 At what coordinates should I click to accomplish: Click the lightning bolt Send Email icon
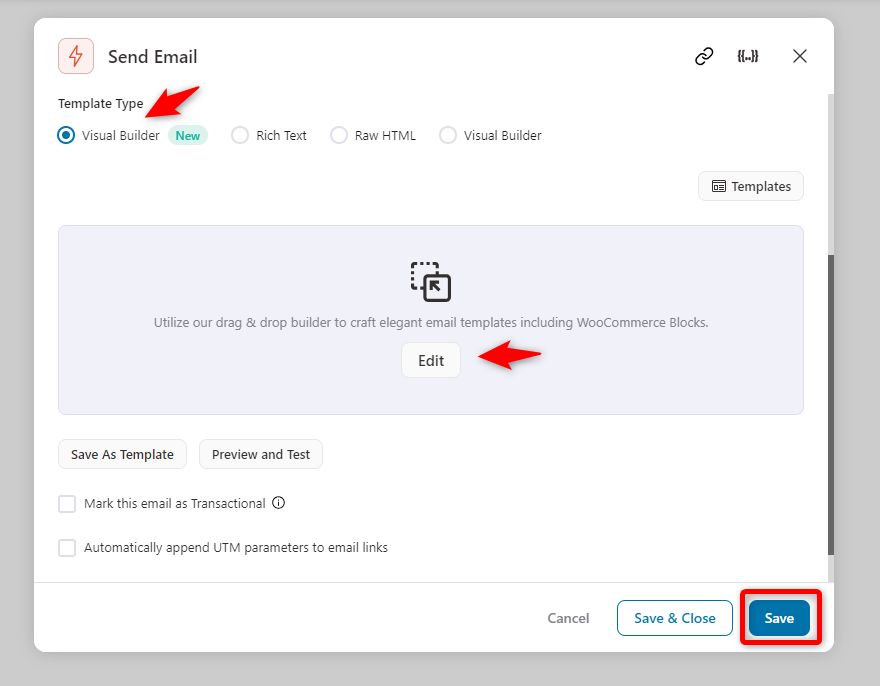tap(76, 56)
